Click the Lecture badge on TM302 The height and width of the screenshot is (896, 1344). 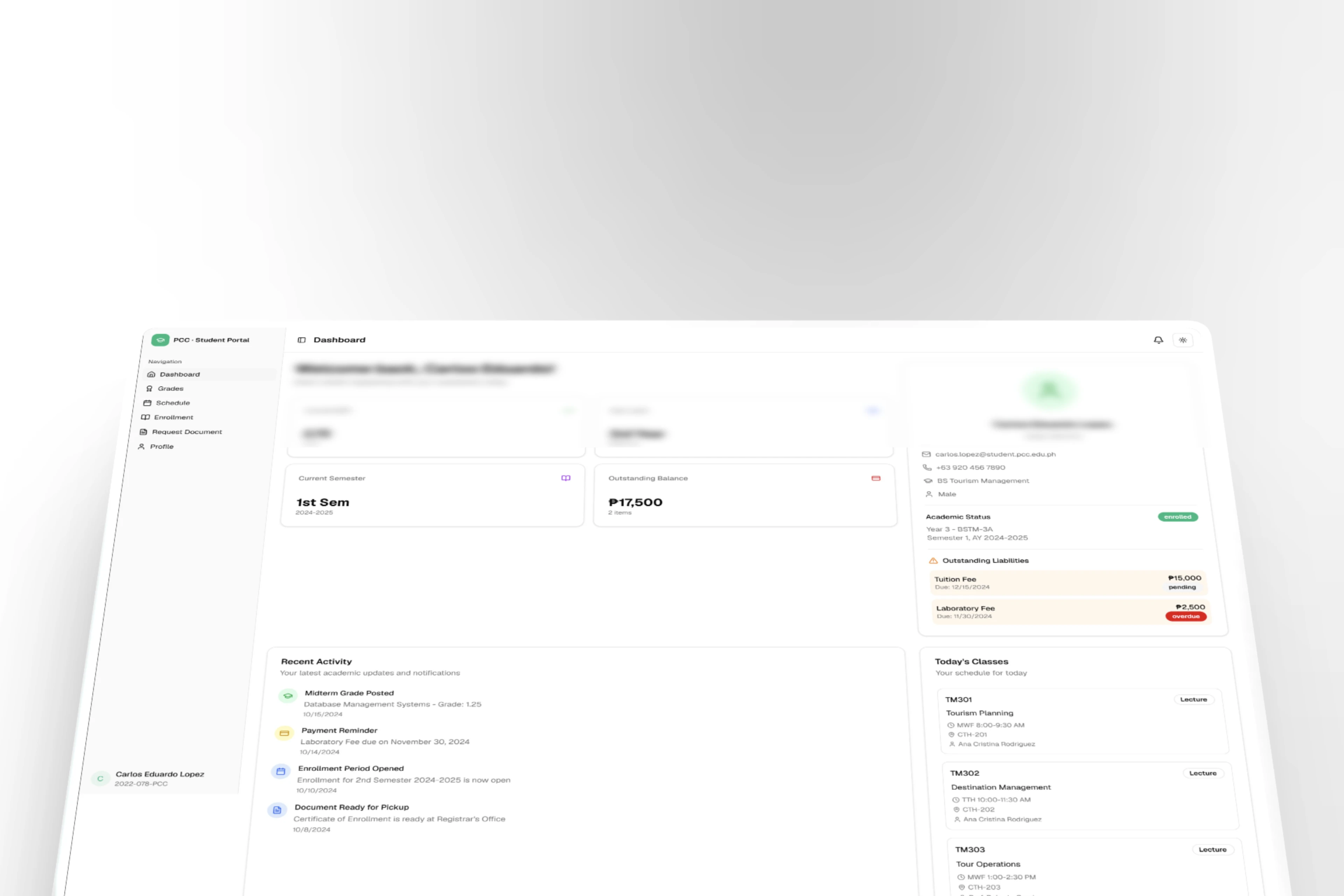tap(1203, 773)
